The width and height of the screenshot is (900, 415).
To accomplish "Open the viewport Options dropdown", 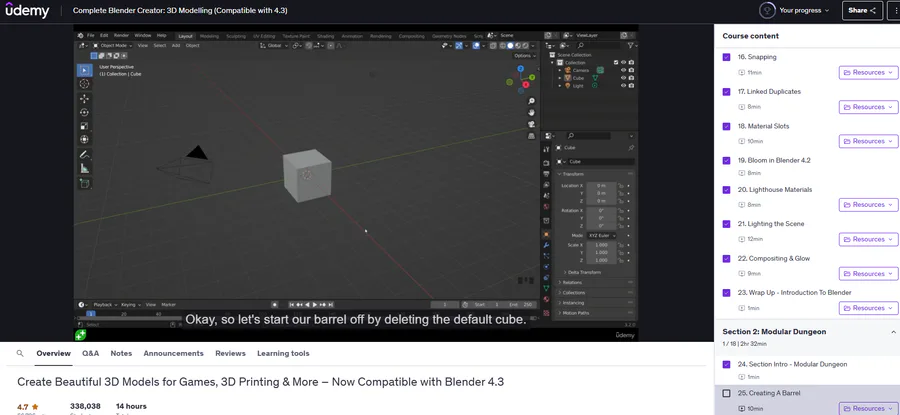I will coord(525,56).
